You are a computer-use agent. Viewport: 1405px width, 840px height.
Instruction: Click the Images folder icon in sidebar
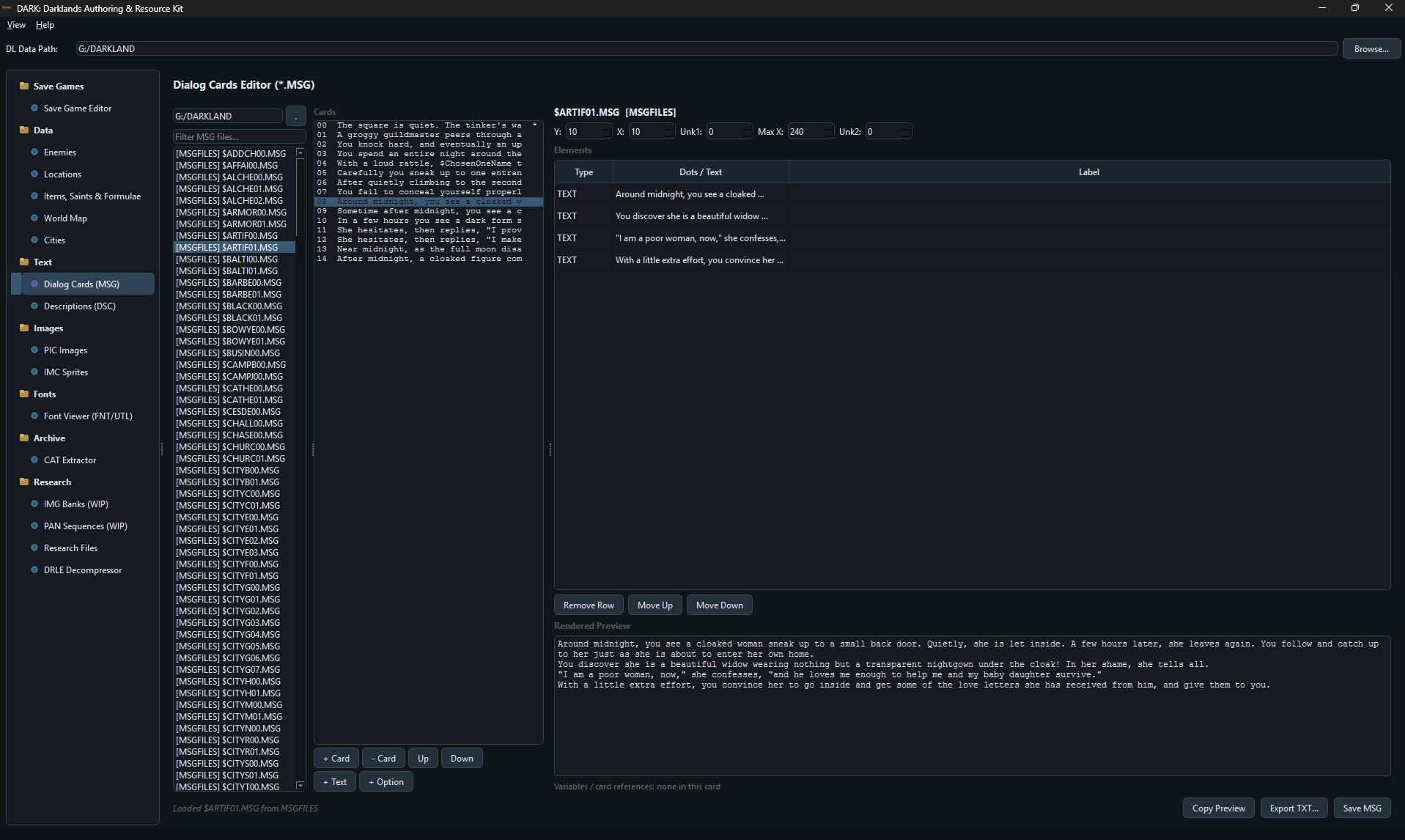tap(24, 328)
